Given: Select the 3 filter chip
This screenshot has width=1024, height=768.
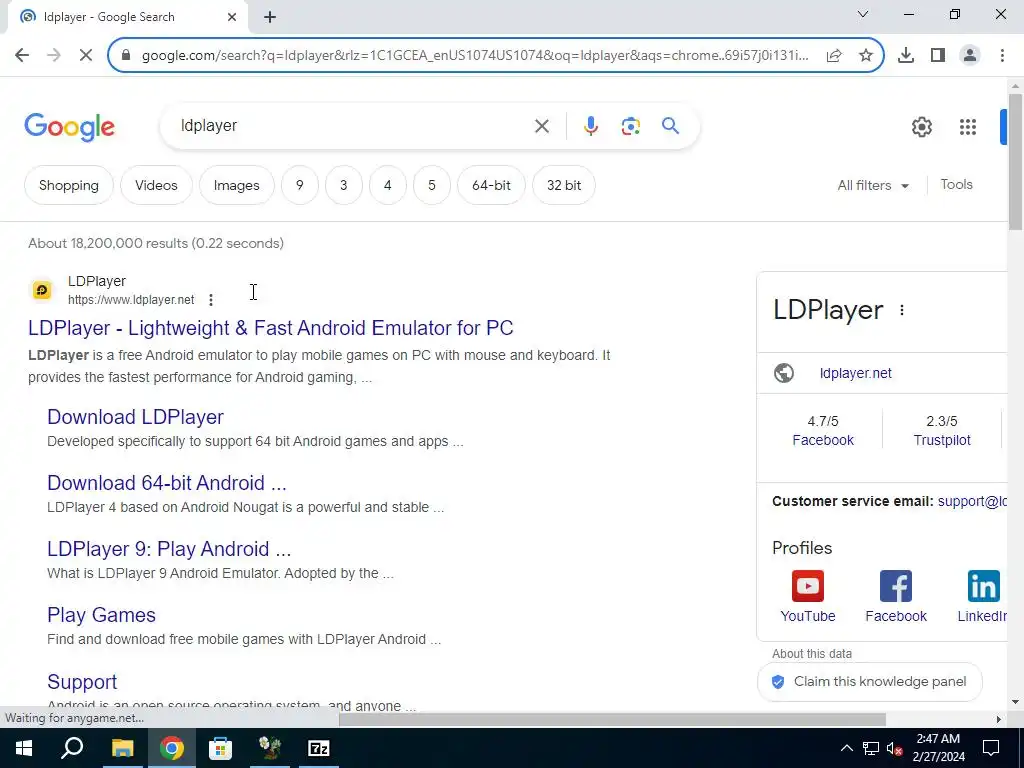Looking at the screenshot, I should 344,185.
